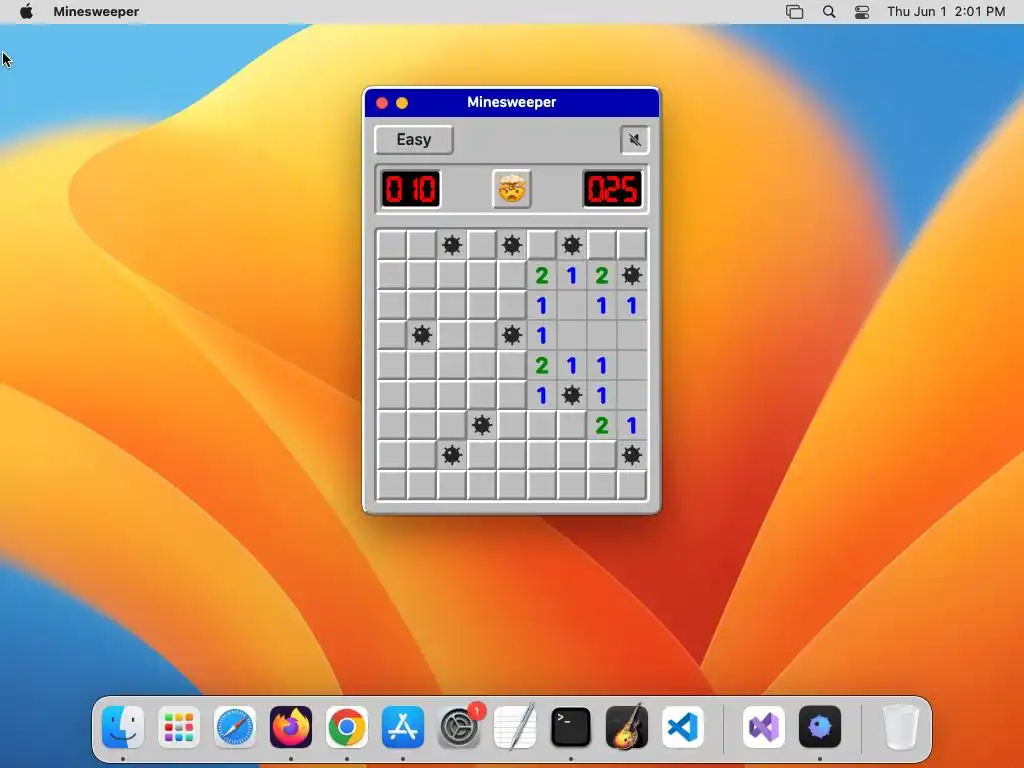The width and height of the screenshot is (1024, 768).
Task: Click the green 2 in the 2 1 1 row
Action: 542,366
